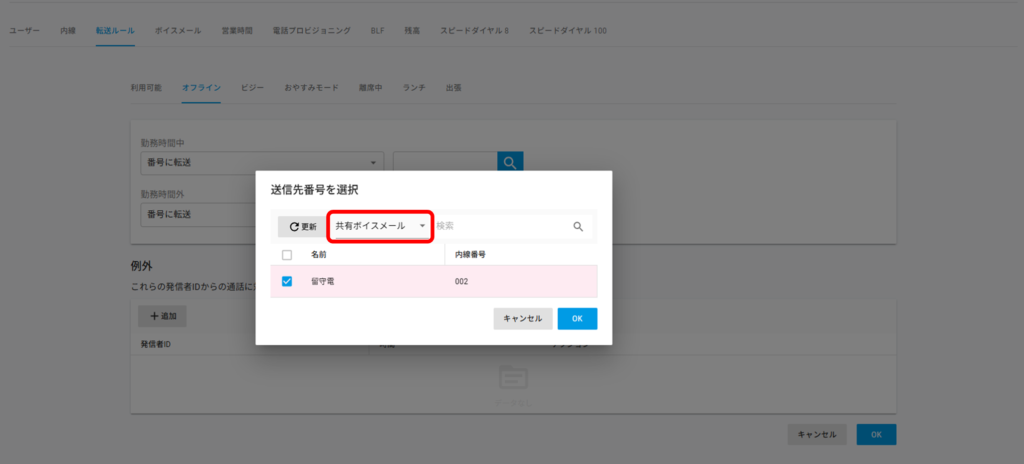Switch to the ボイスメール tab
The height and width of the screenshot is (464, 1024).
tap(176, 31)
